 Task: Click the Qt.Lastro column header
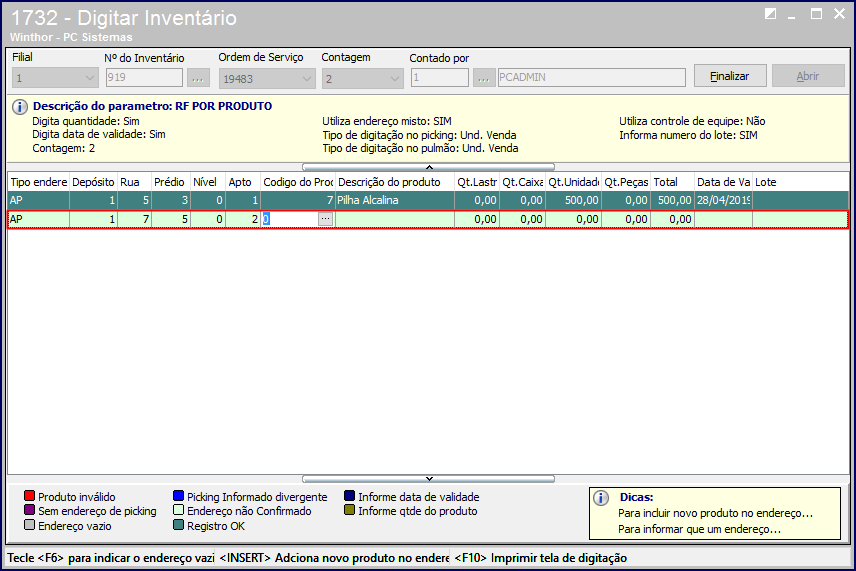477,182
